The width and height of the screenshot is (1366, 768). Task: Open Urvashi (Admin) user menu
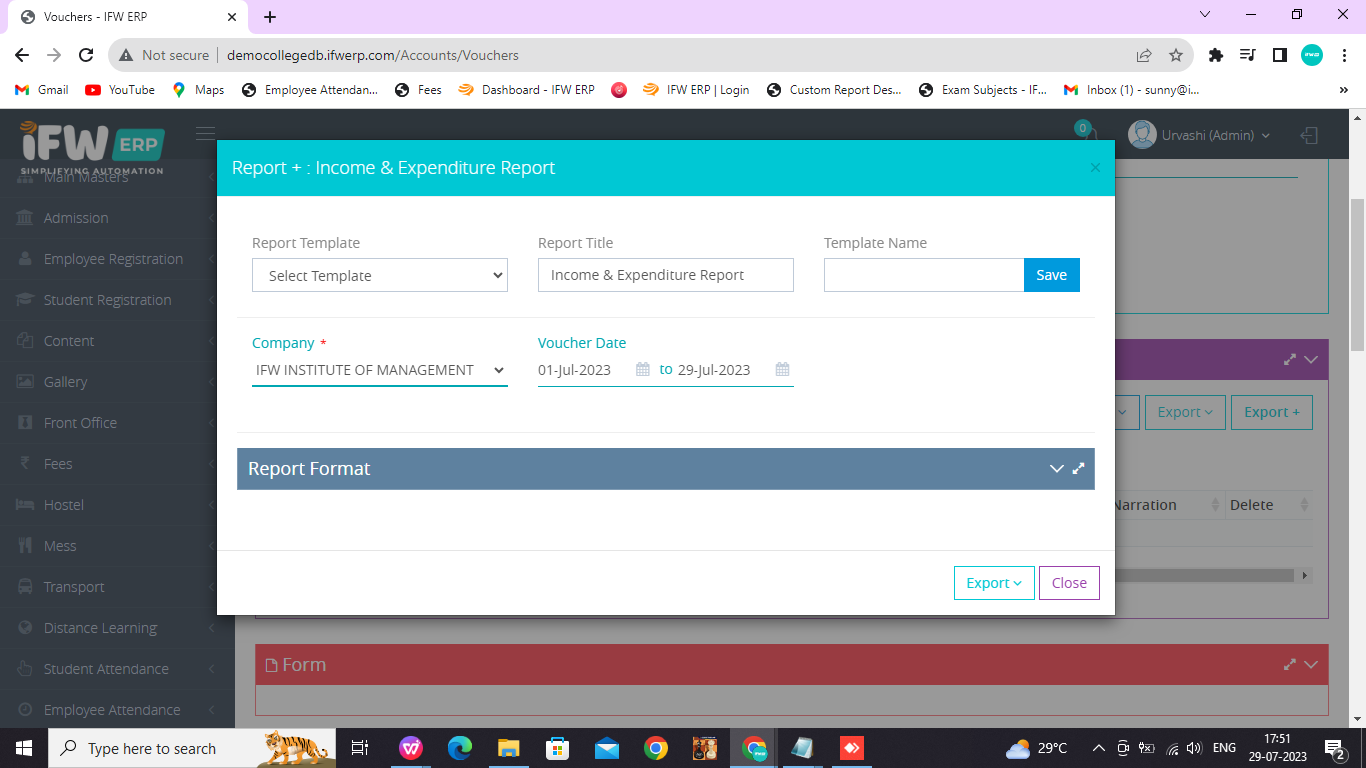pyautogui.click(x=1199, y=135)
